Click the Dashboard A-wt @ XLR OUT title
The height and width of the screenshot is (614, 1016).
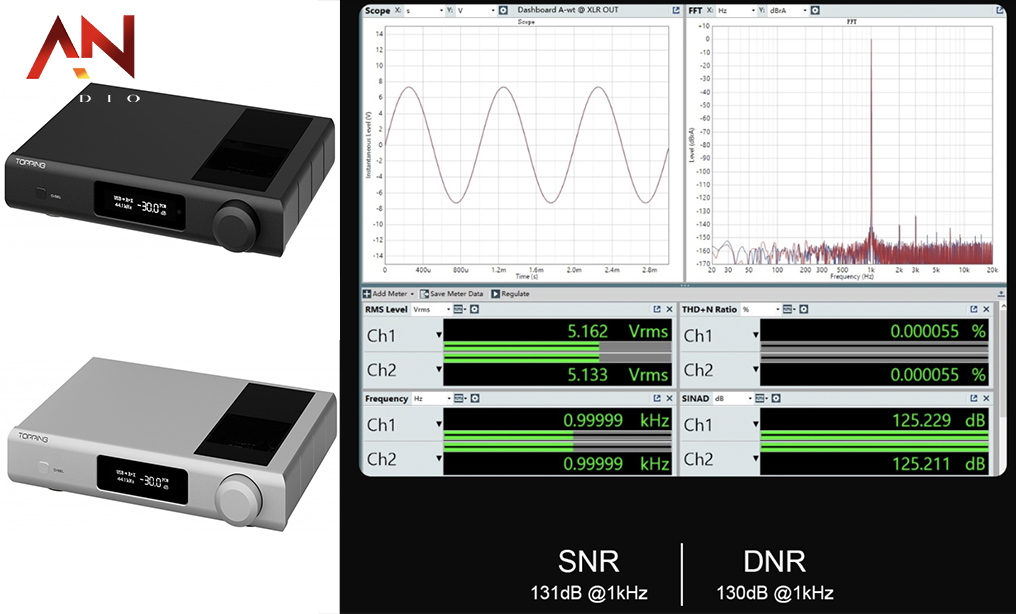pyautogui.click(x=568, y=10)
